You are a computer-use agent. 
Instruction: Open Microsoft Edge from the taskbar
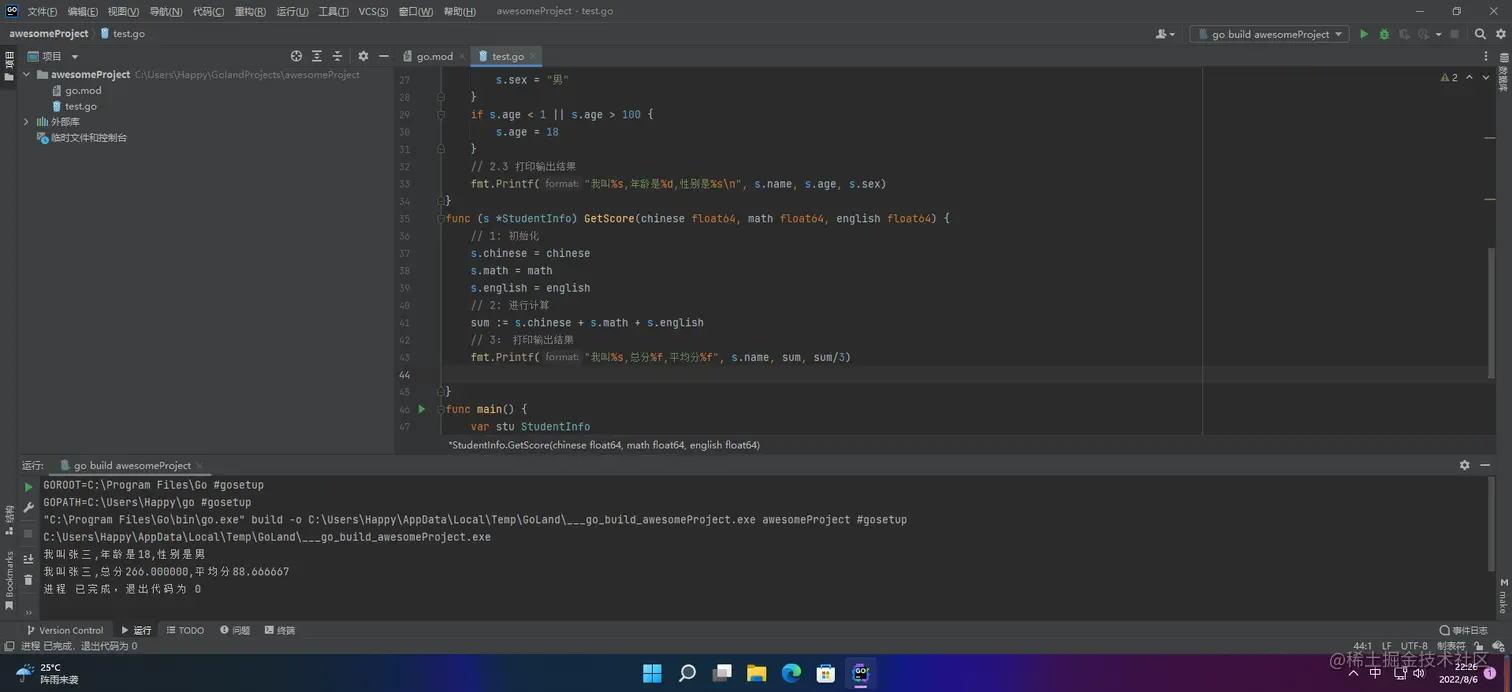pos(791,673)
